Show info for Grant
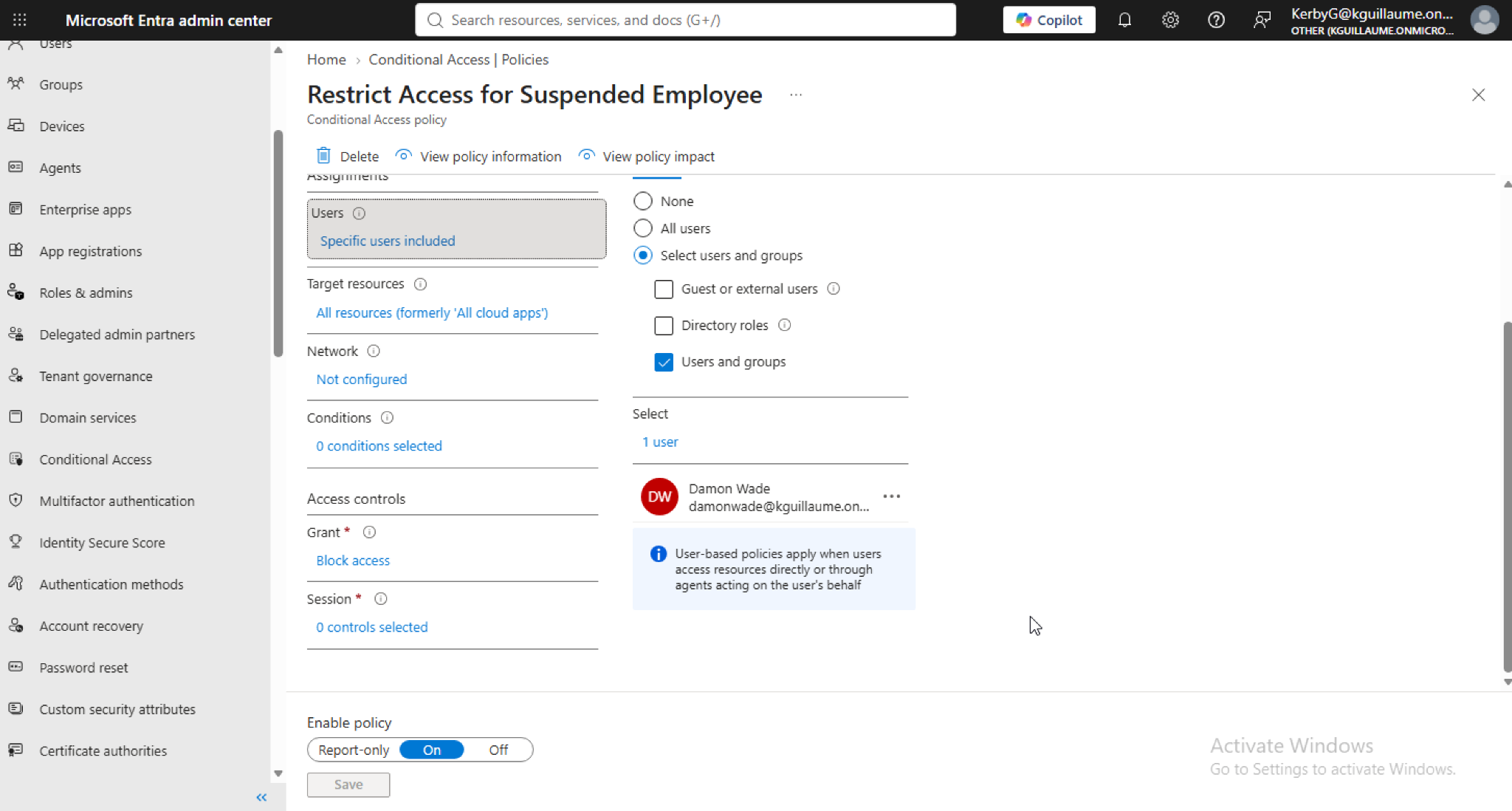1512x811 pixels. click(369, 533)
